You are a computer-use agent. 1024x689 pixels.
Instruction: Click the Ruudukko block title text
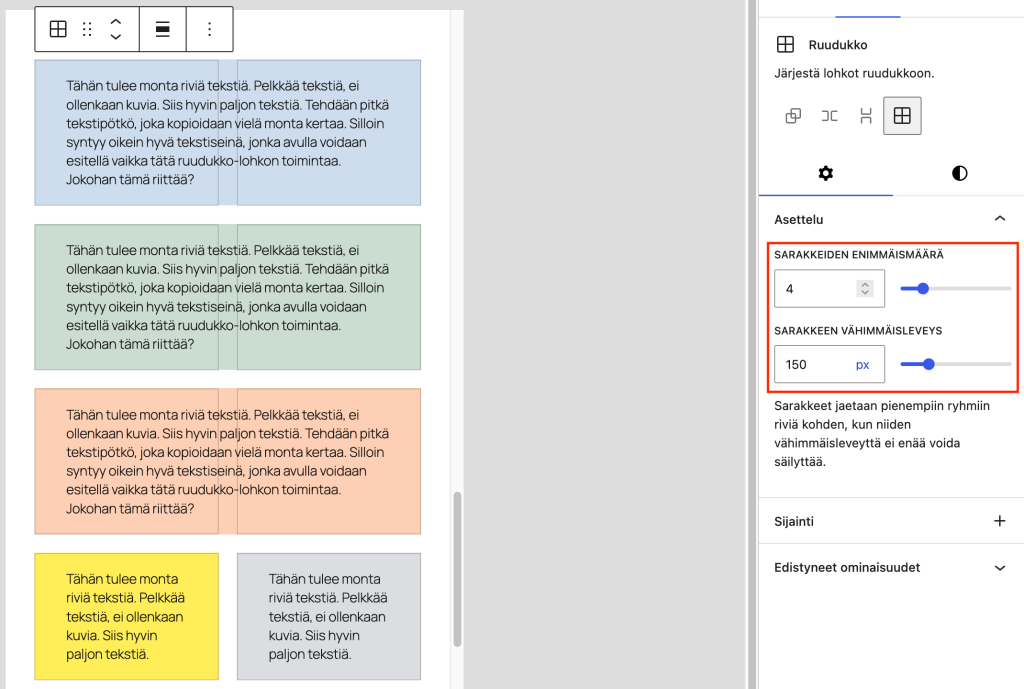point(837,44)
